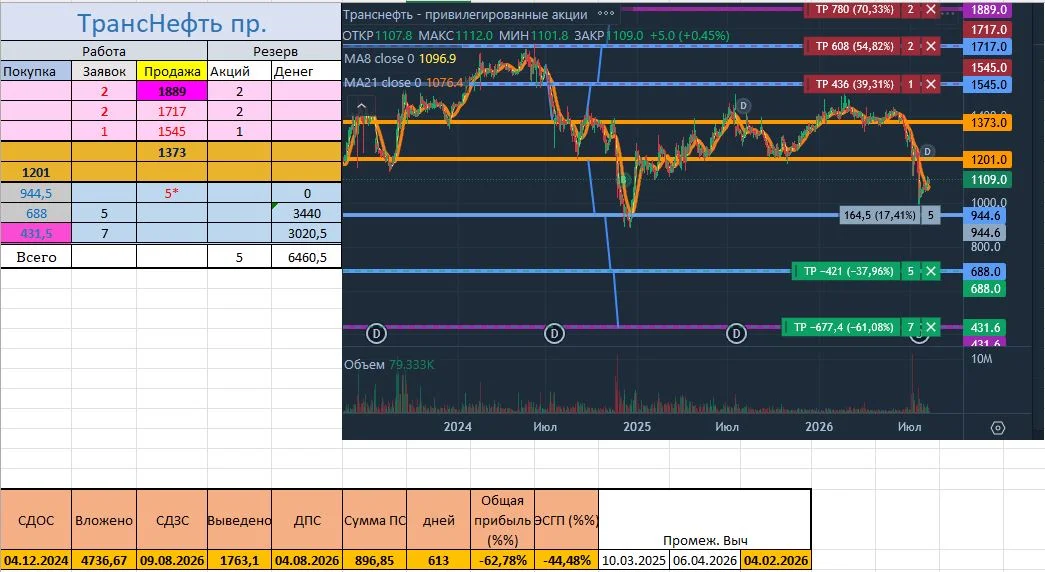
Task: Select the TP 436 (39,31%) order label
Action: click(854, 84)
